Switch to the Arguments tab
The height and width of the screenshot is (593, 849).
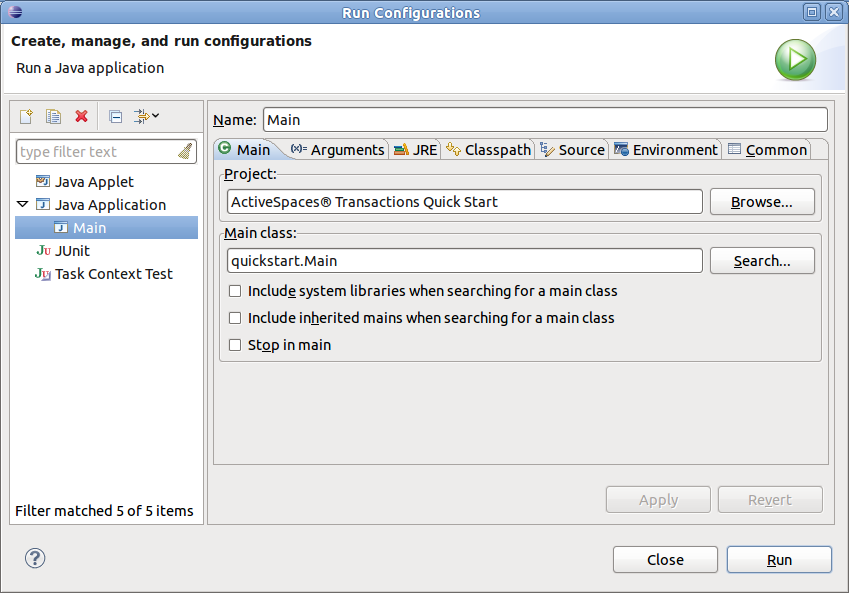pos(344,149)
